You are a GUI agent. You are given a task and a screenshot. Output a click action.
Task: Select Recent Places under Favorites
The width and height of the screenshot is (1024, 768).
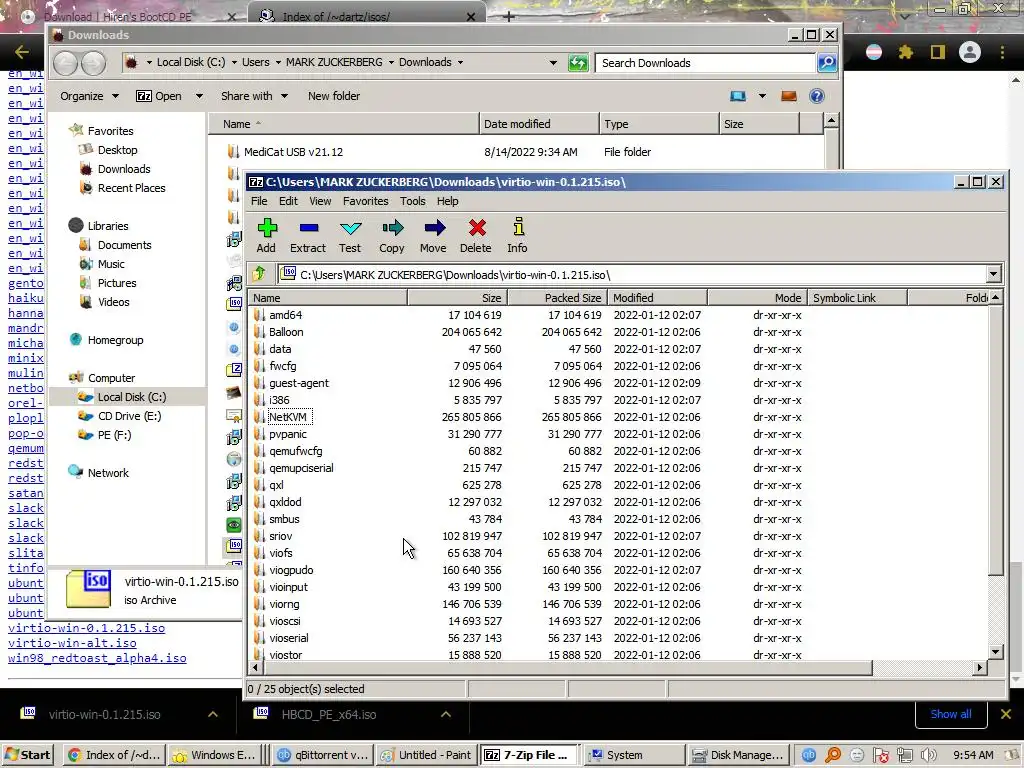coord(131,188)
